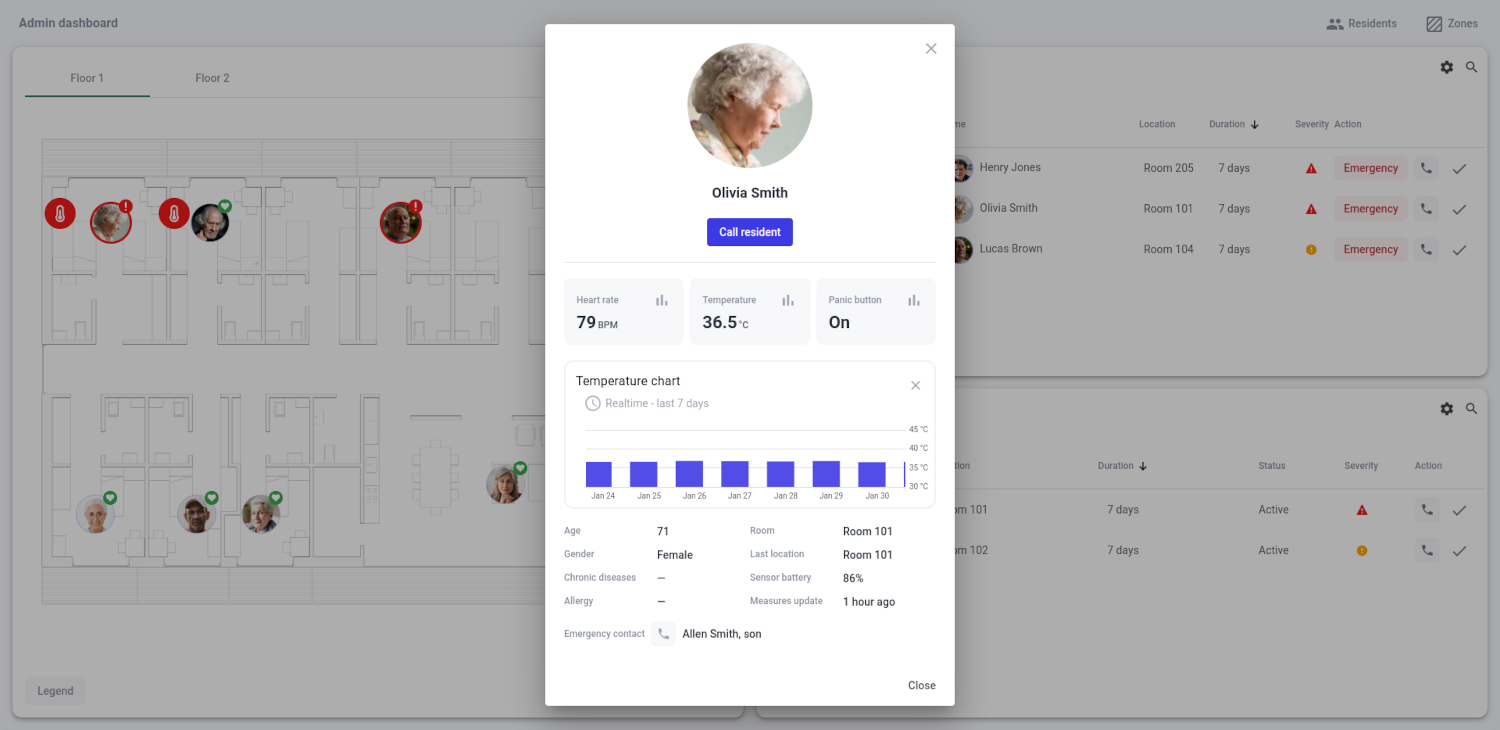Open the Zones view
Viewport: 1500px width, 730px height.
(1452, 23)
